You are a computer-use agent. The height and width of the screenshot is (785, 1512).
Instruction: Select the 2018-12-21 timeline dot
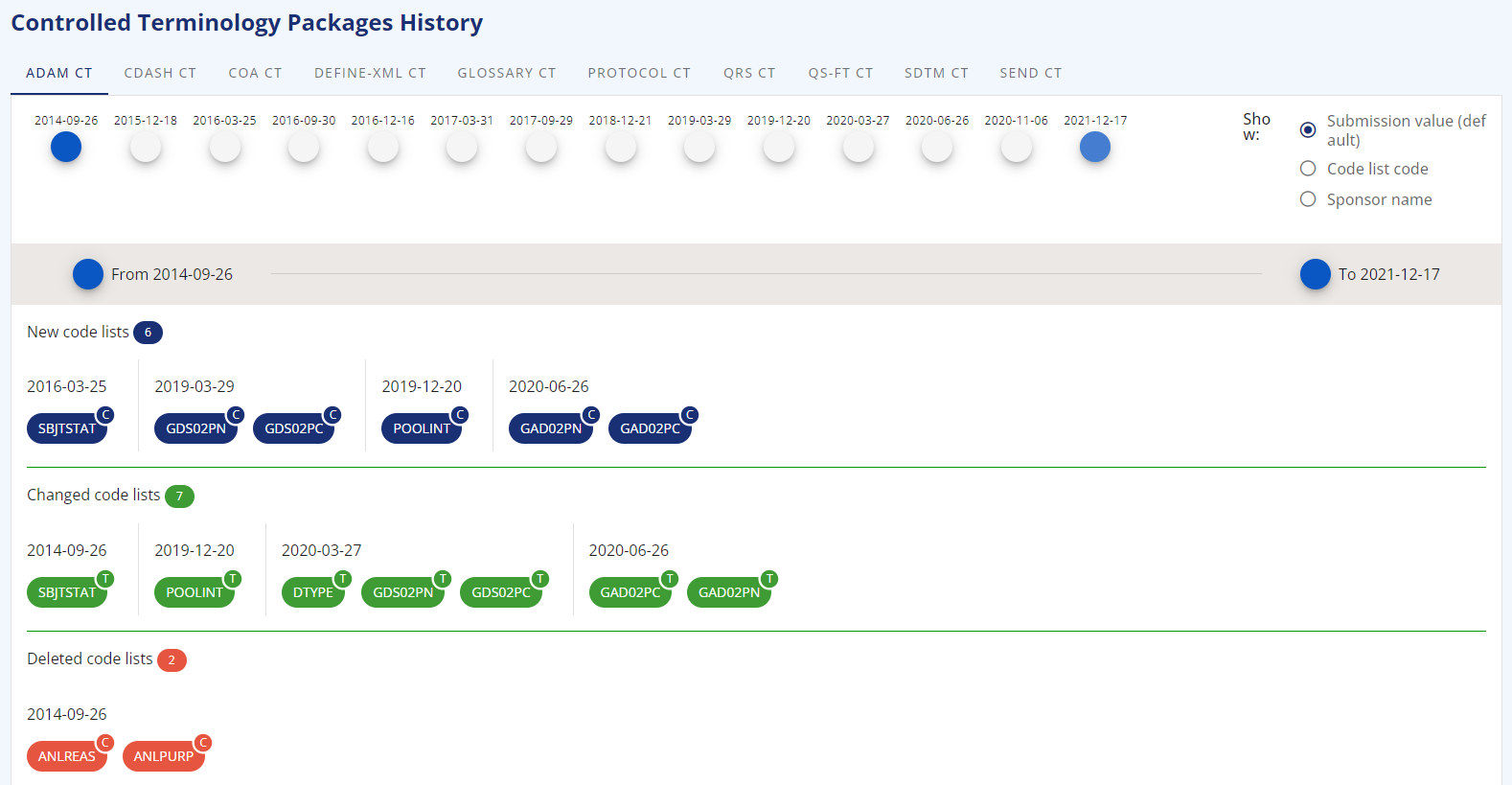tap(621, 147)
